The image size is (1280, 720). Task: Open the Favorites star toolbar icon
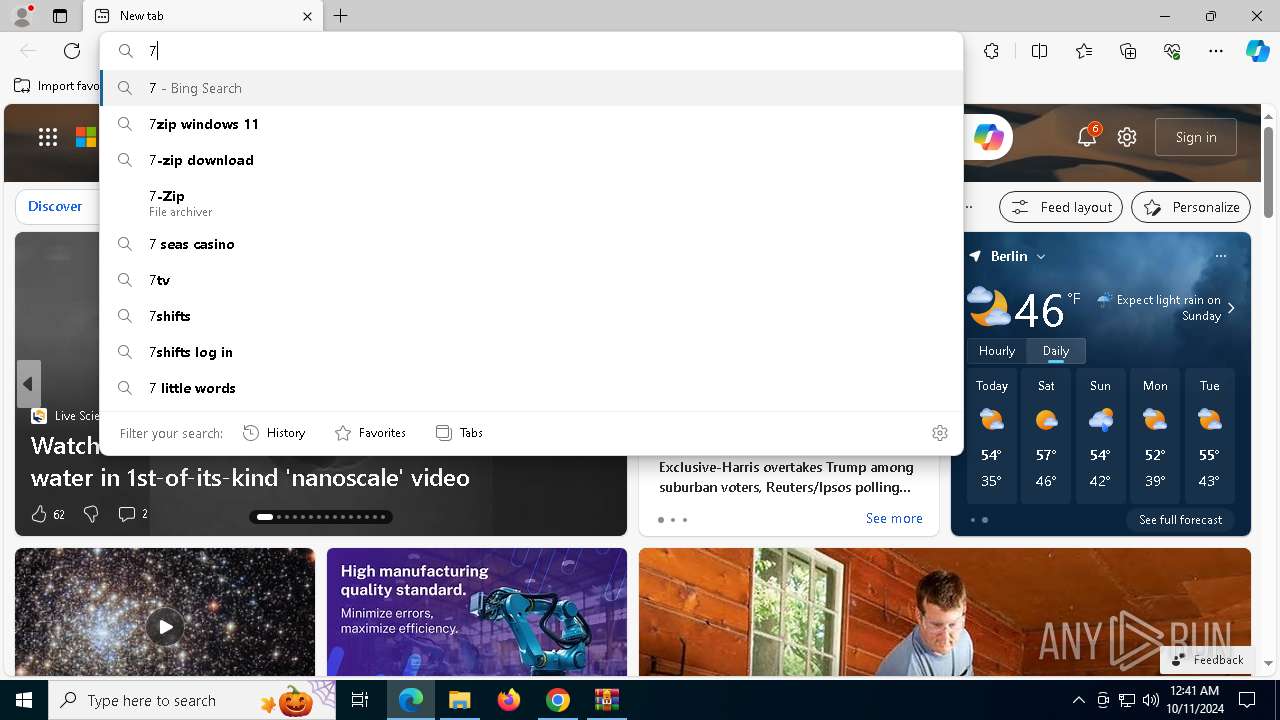1084,51
